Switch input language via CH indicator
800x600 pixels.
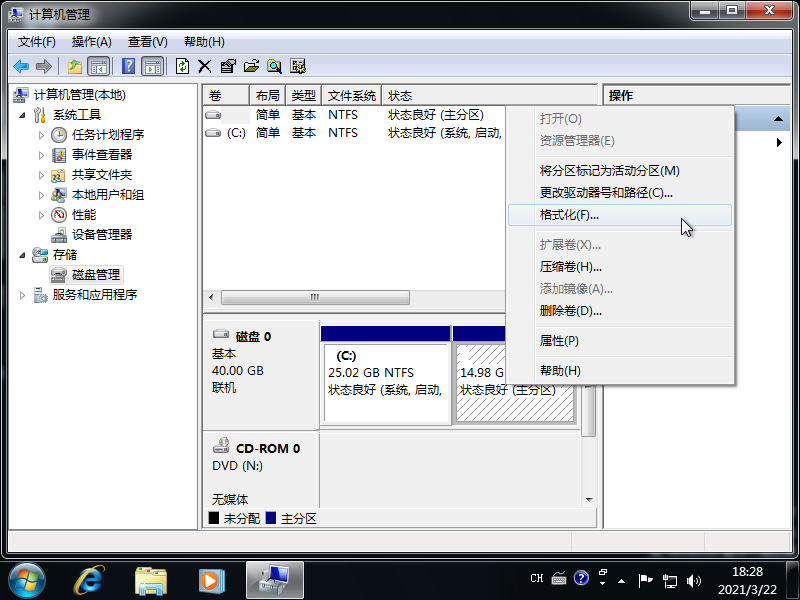point(536,578)
